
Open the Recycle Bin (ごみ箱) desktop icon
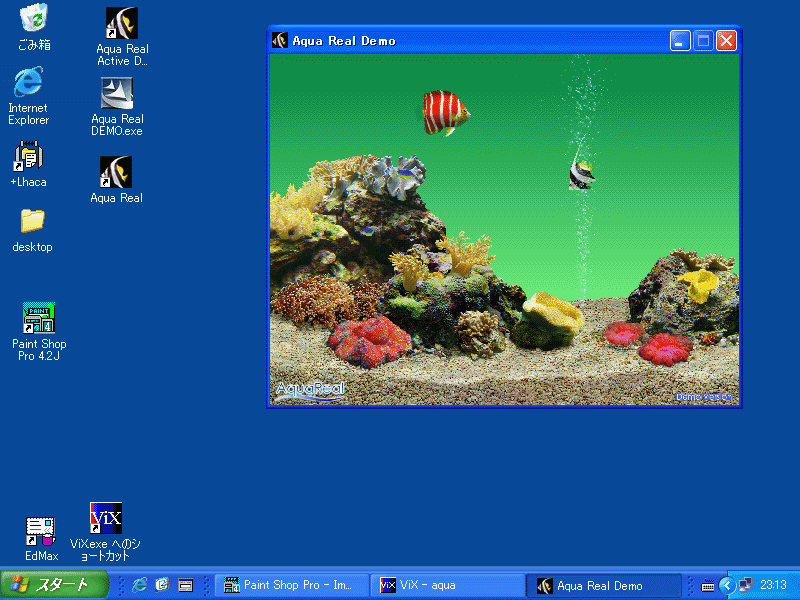[x=34, y=27]
